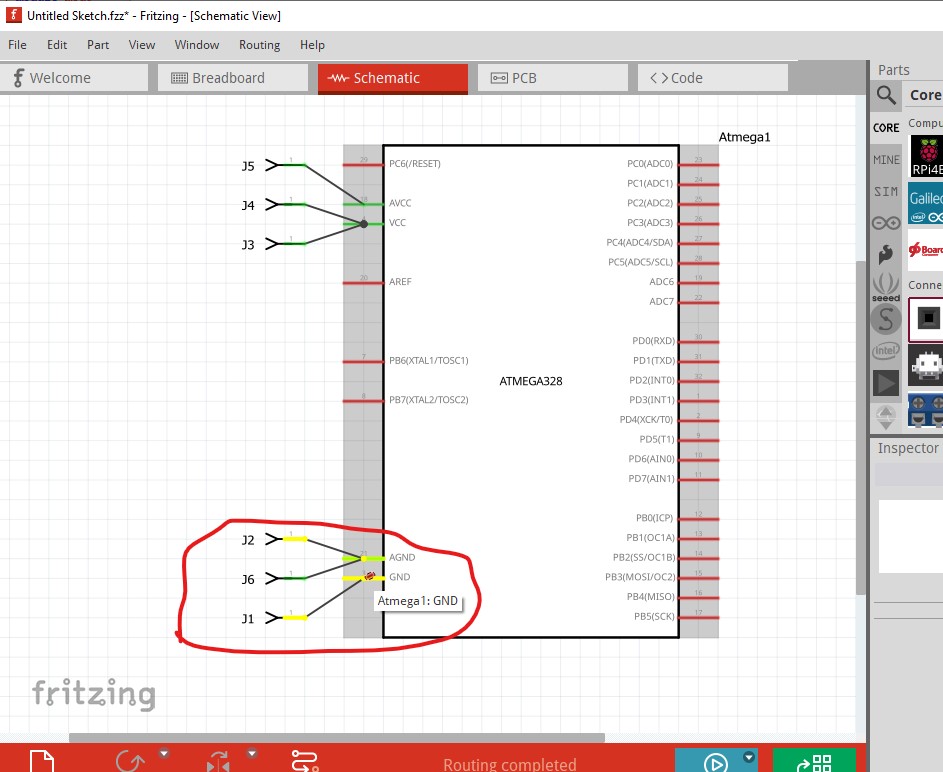Select the CORE parts bin
943x772 pixels.
pyautogui.click(x=886, y=128)
